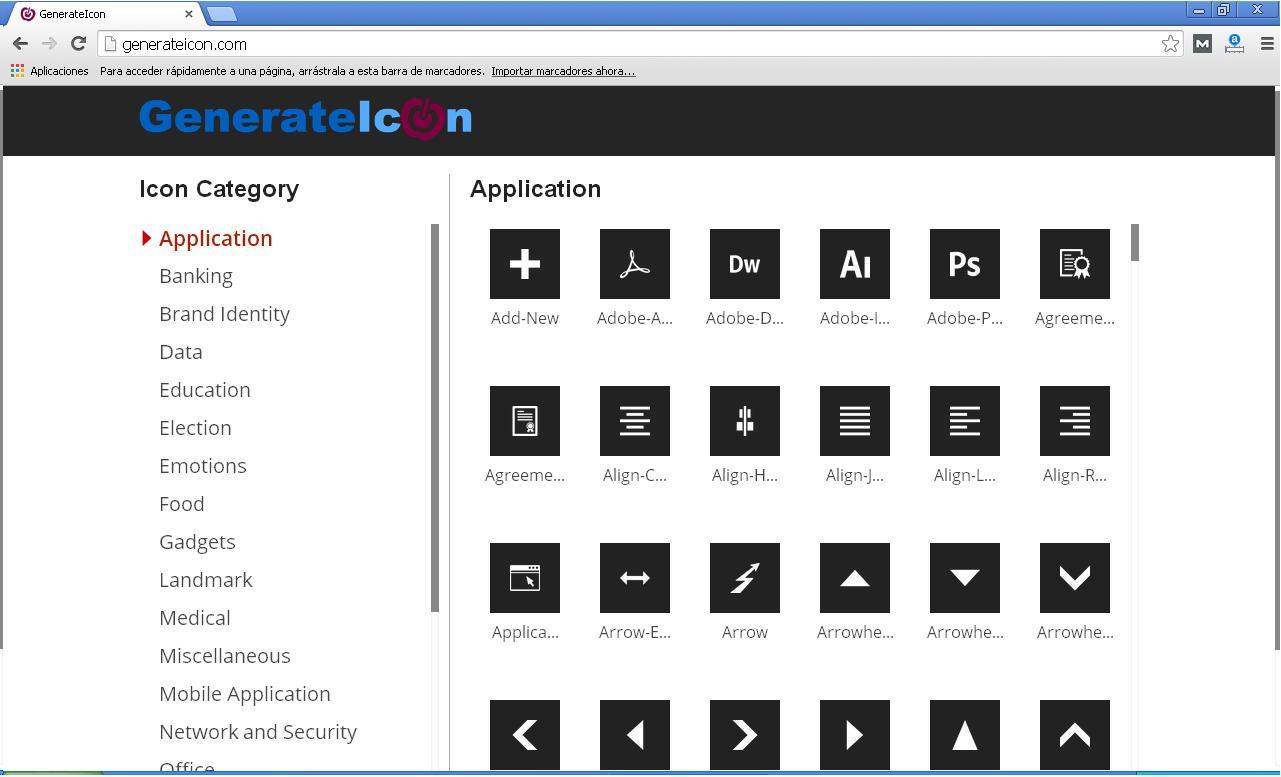
Task: Focus the address bar with generateicon.com
Action: pos(640,44)
